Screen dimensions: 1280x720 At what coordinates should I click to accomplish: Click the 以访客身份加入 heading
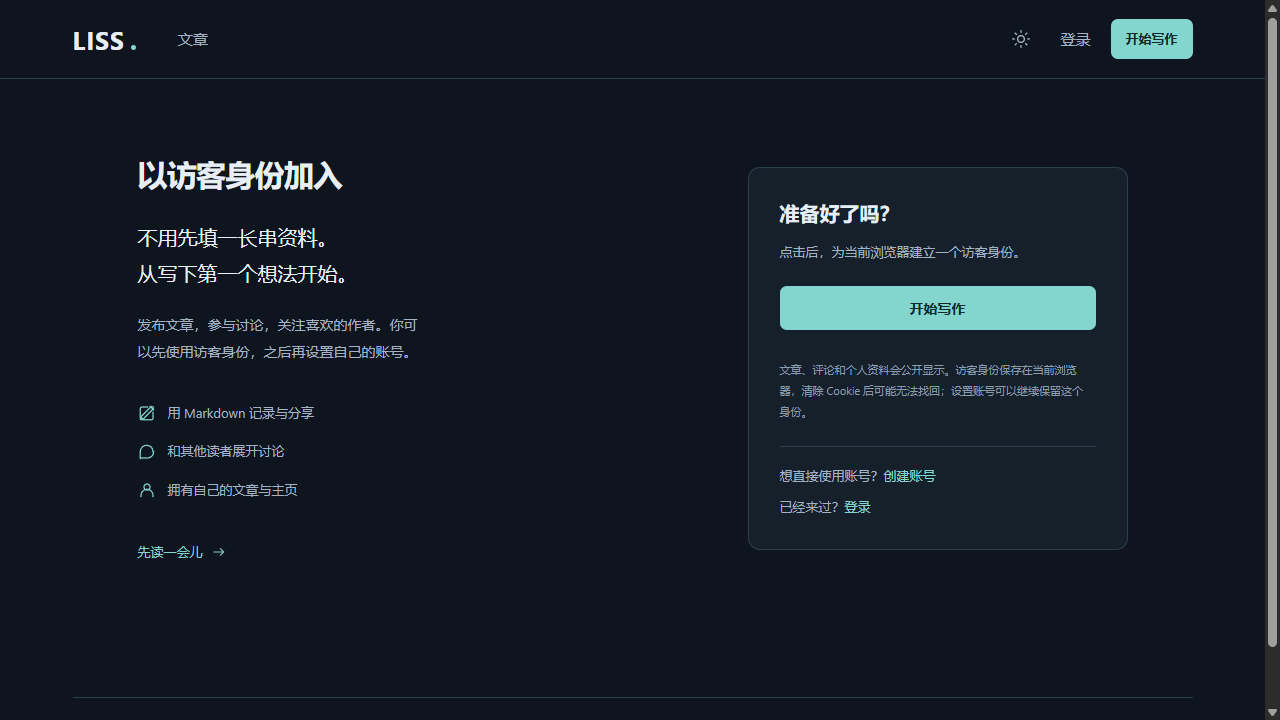click(240, 176)
